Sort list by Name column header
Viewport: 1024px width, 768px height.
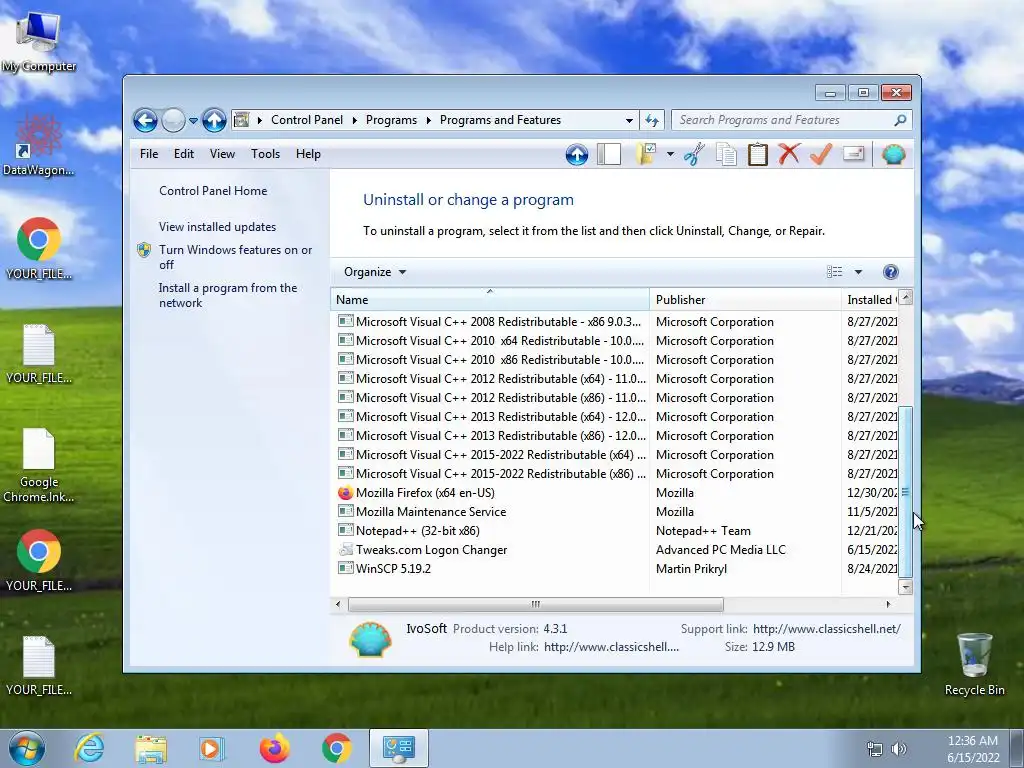[490, 299]
